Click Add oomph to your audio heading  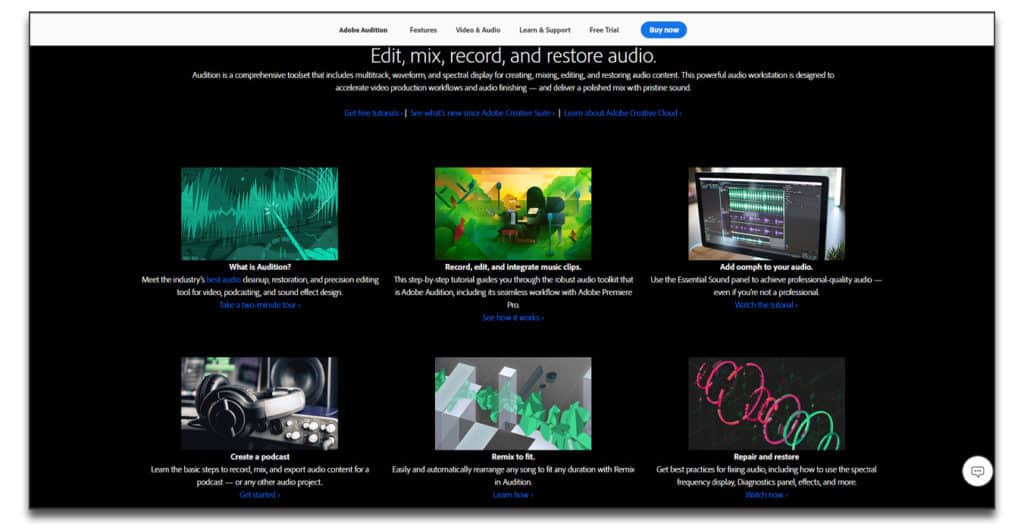766,267
